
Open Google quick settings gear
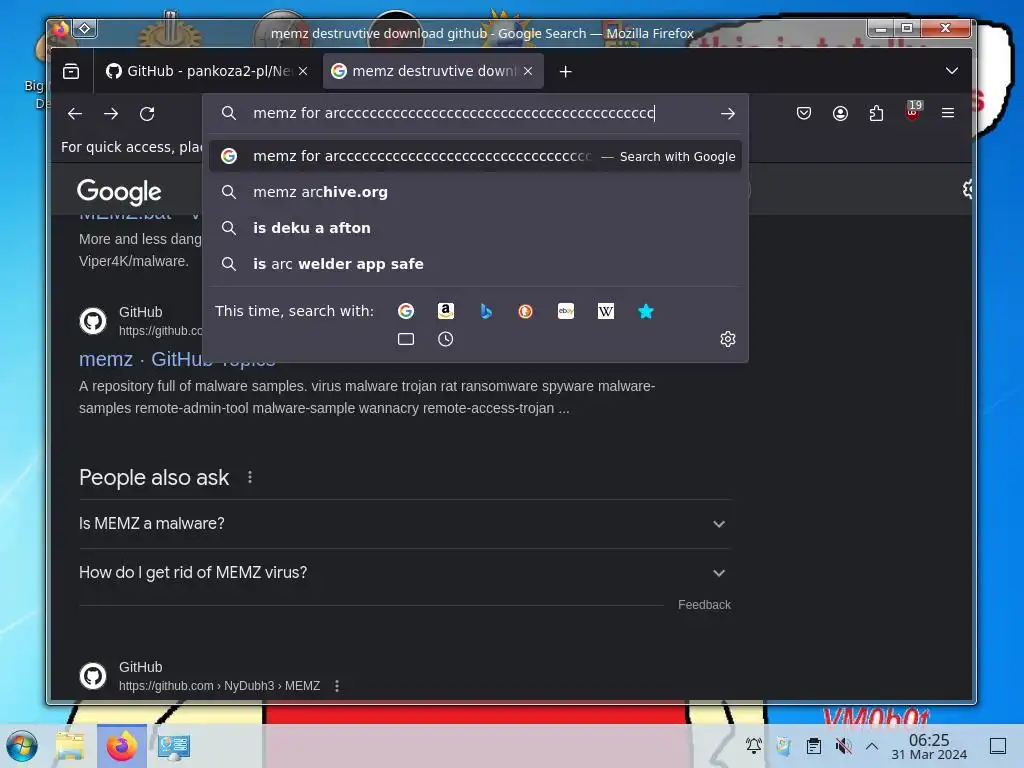[x=967, y=189]
